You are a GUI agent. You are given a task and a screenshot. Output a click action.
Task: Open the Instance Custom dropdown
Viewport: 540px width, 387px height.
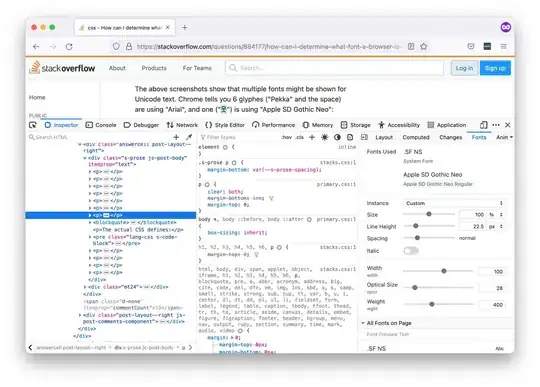pyautogui.click(x=454, y=203)
